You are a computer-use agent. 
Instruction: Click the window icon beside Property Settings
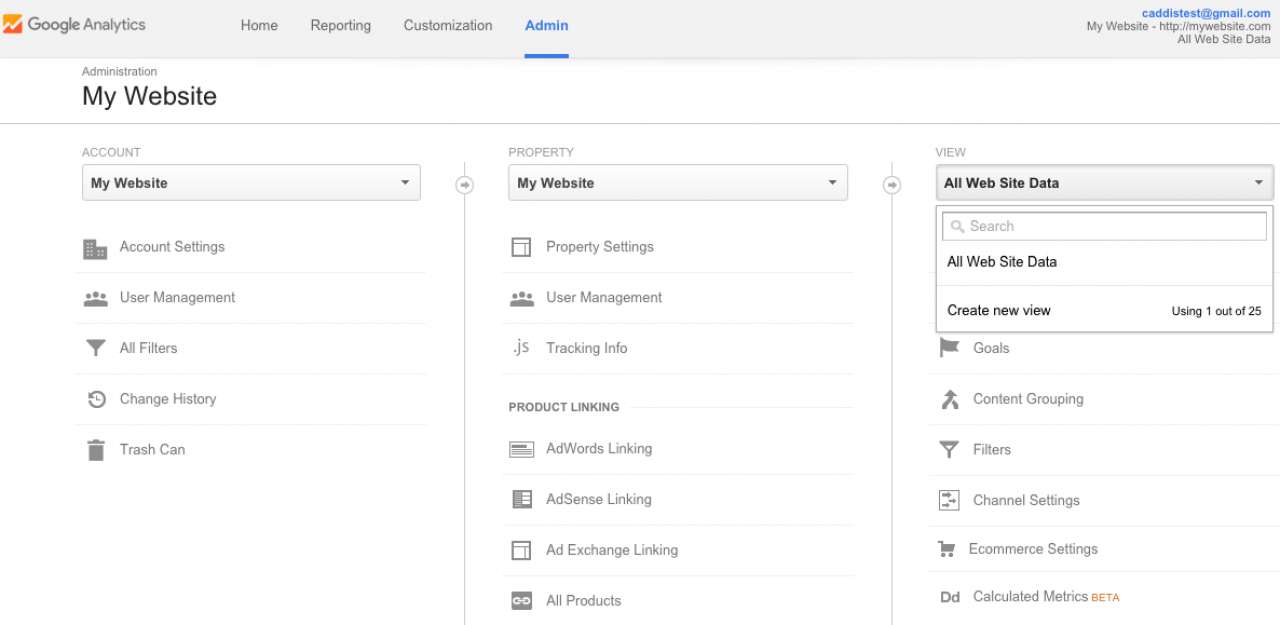[x=521, y=247]
